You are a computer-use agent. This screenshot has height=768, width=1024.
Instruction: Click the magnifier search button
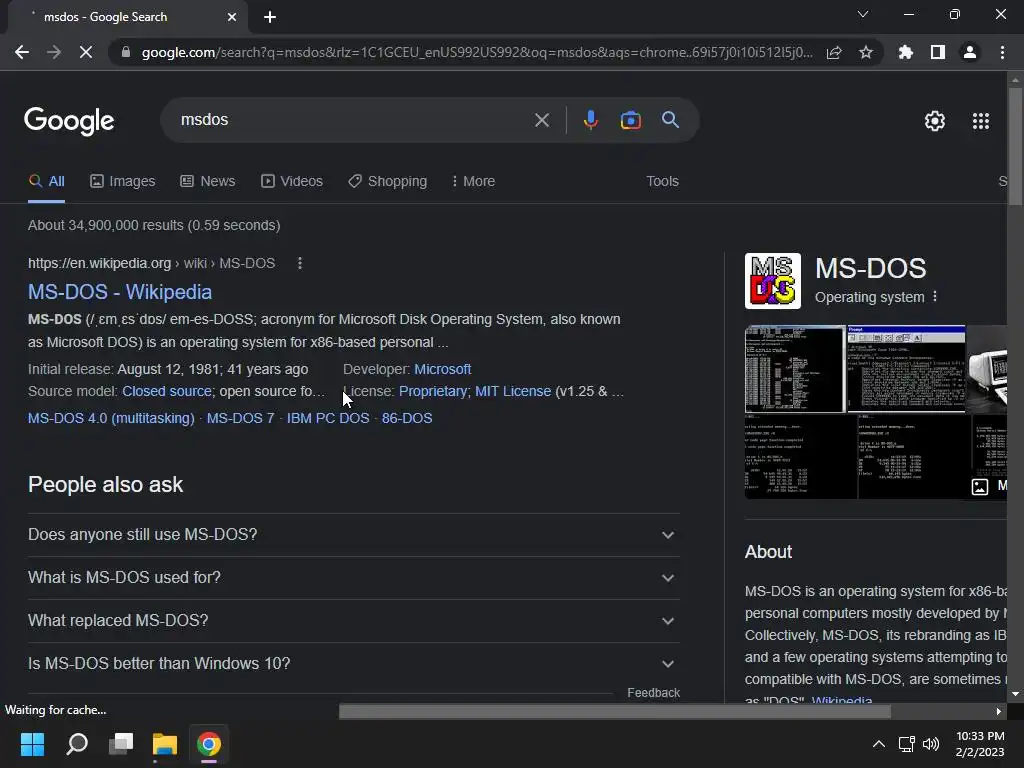point(670,120)
